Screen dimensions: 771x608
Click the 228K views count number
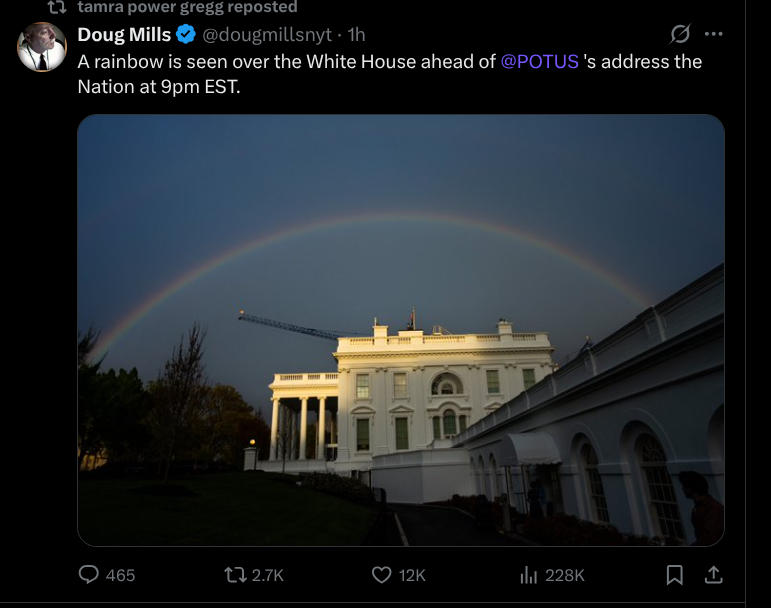coord(564,575)
